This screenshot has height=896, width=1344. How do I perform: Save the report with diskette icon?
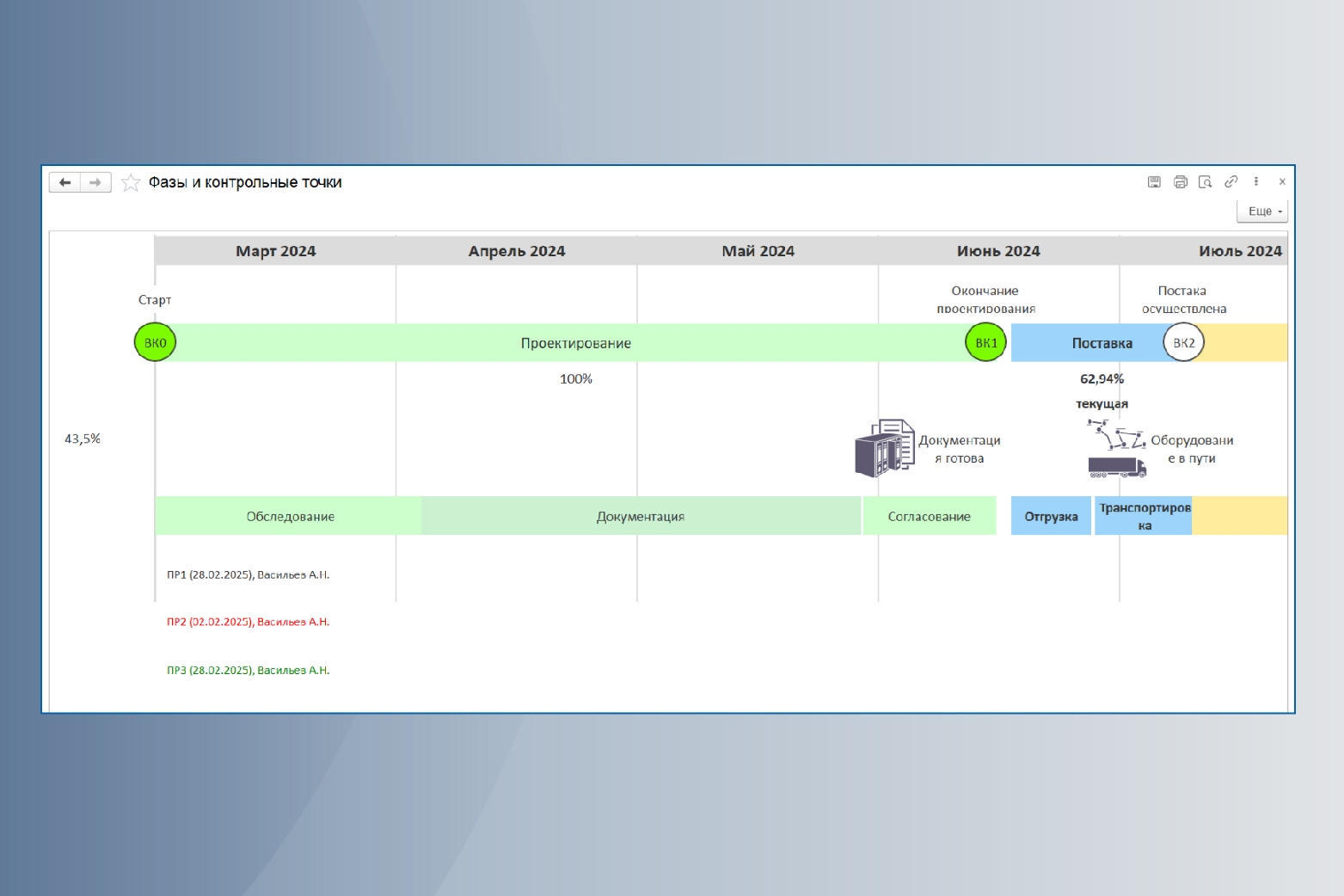point(1154,181)
